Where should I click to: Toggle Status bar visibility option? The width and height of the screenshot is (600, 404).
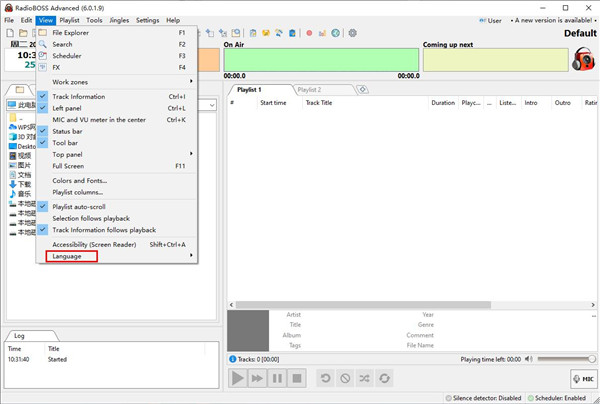click(x=69, y=131)
